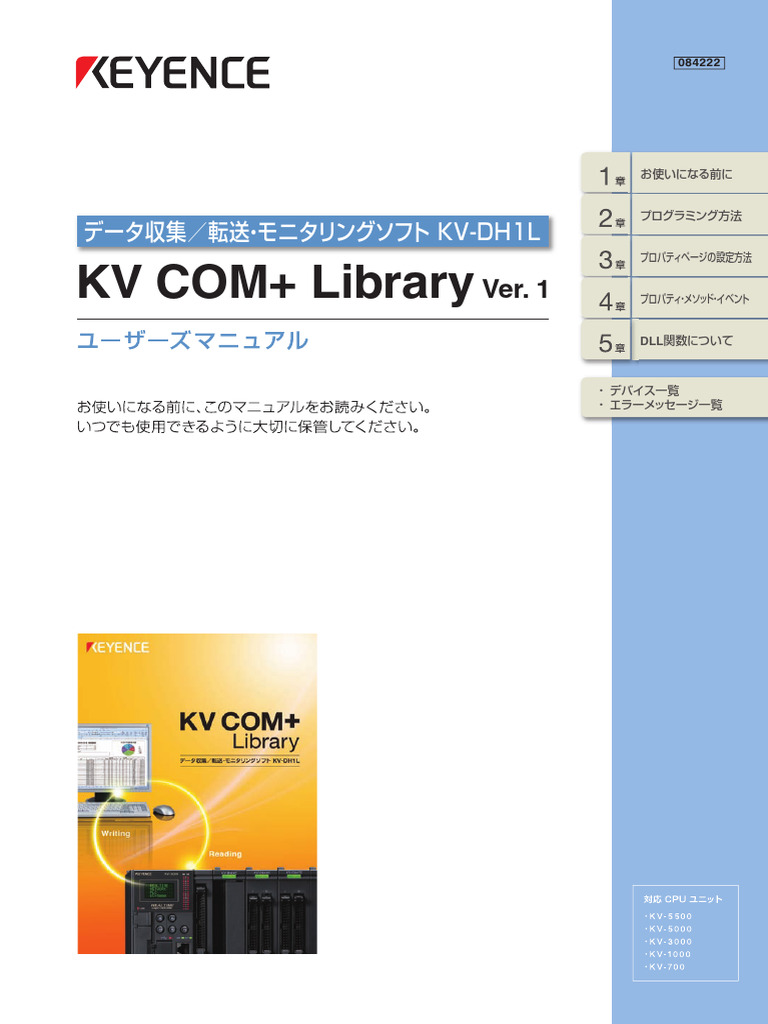Image resolution: width=768 pixels, height=1024 pixels.
Task: Click the line いつでも使用できるように大切に保管してください。
Action: (x=248, y=427)
